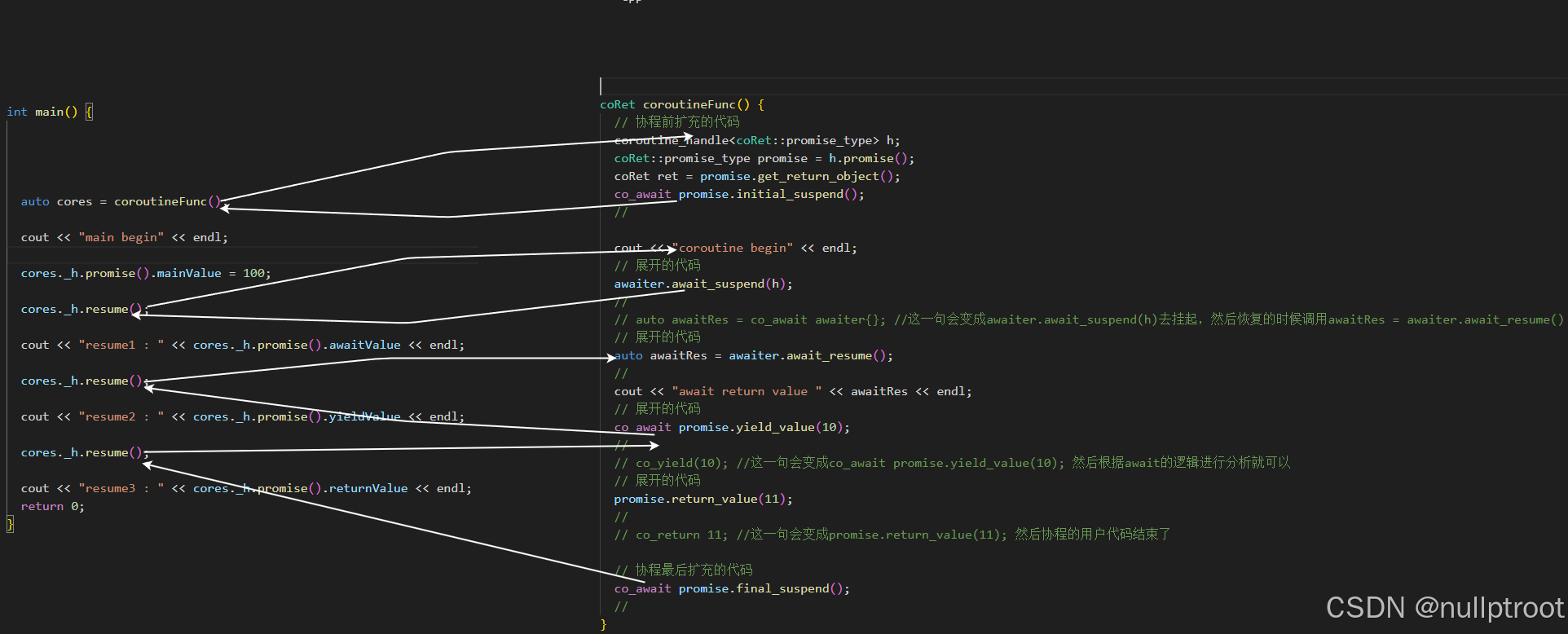
Task: Click the 'auto awaitRes = awaiter.await_resume();' line
Action: tap(753, 355)
